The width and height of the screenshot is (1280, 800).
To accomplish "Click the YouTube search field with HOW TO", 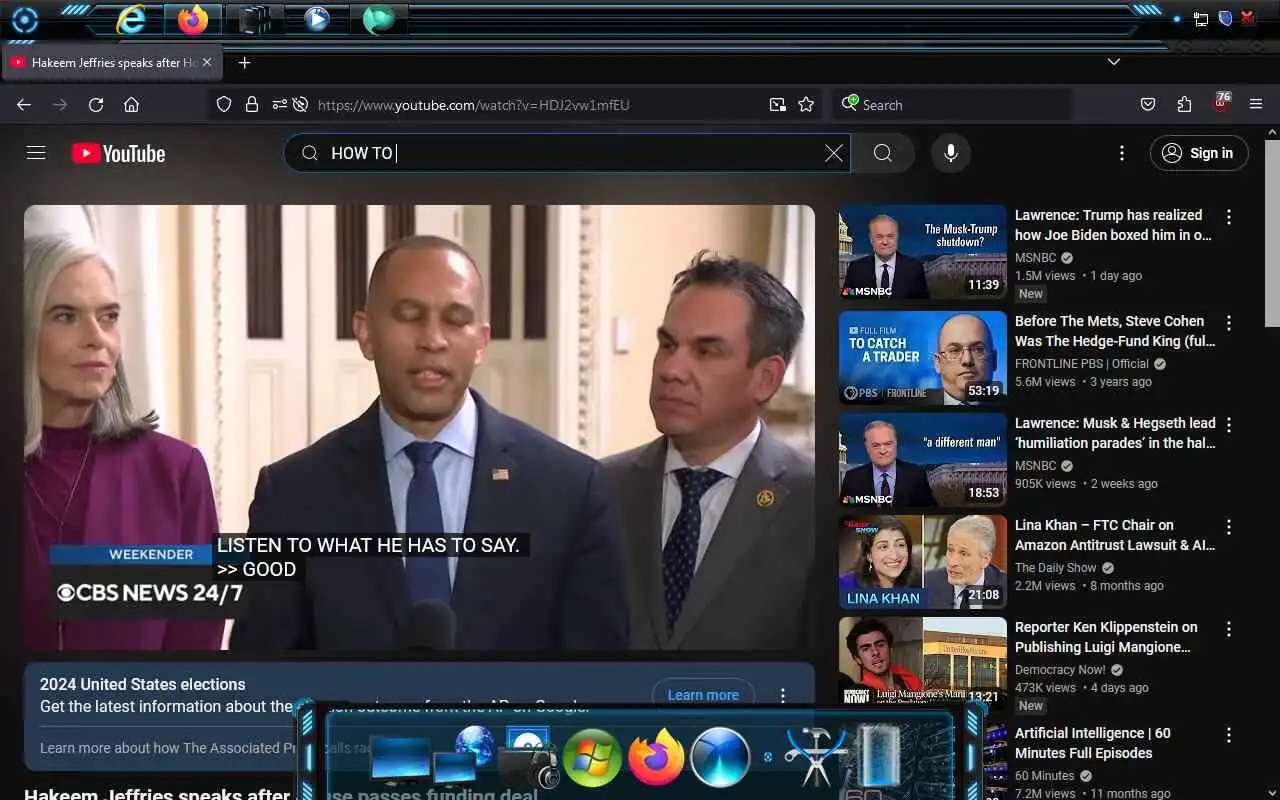I will click(x=565, y=153).
